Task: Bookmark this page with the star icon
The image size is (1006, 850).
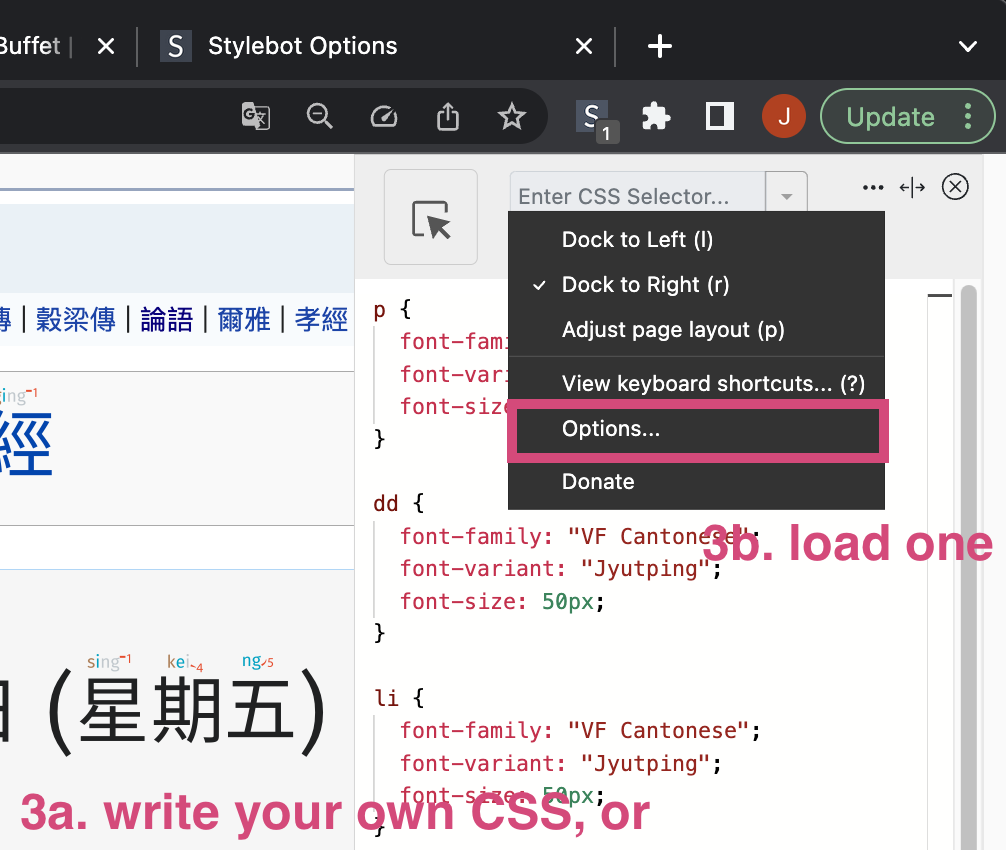Action: (512, 116)
